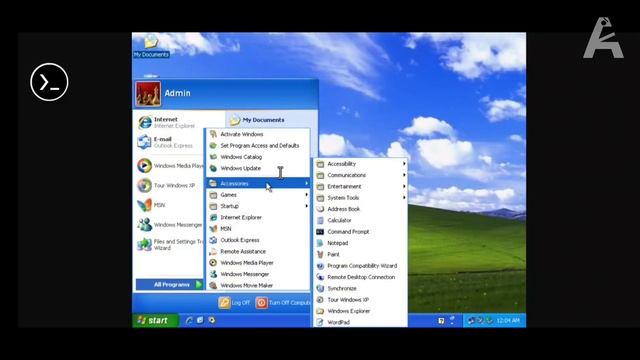The height and width of the screenshot is (360, 640).
Task: Launch Calculator
Action: click(x=361, y=220)
